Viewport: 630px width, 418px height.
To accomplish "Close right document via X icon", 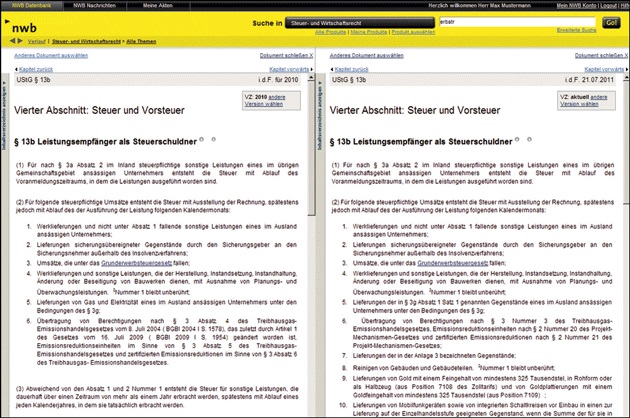I will [x=624, y=57].
